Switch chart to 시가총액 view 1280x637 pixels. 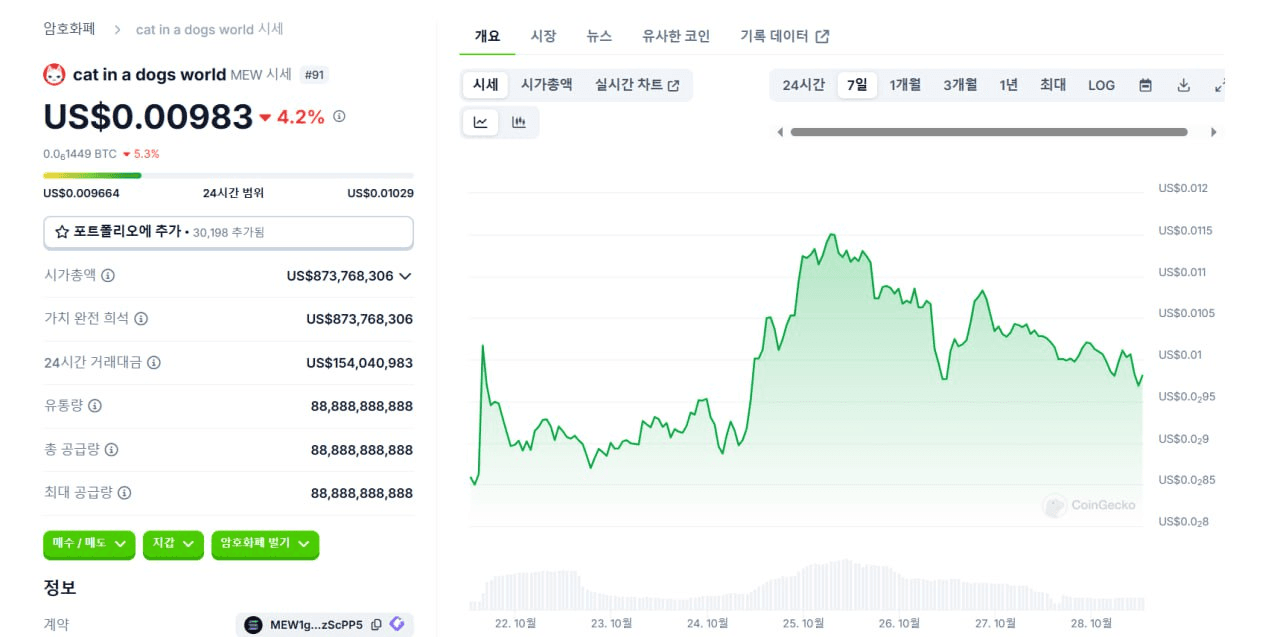coord(546,85)
